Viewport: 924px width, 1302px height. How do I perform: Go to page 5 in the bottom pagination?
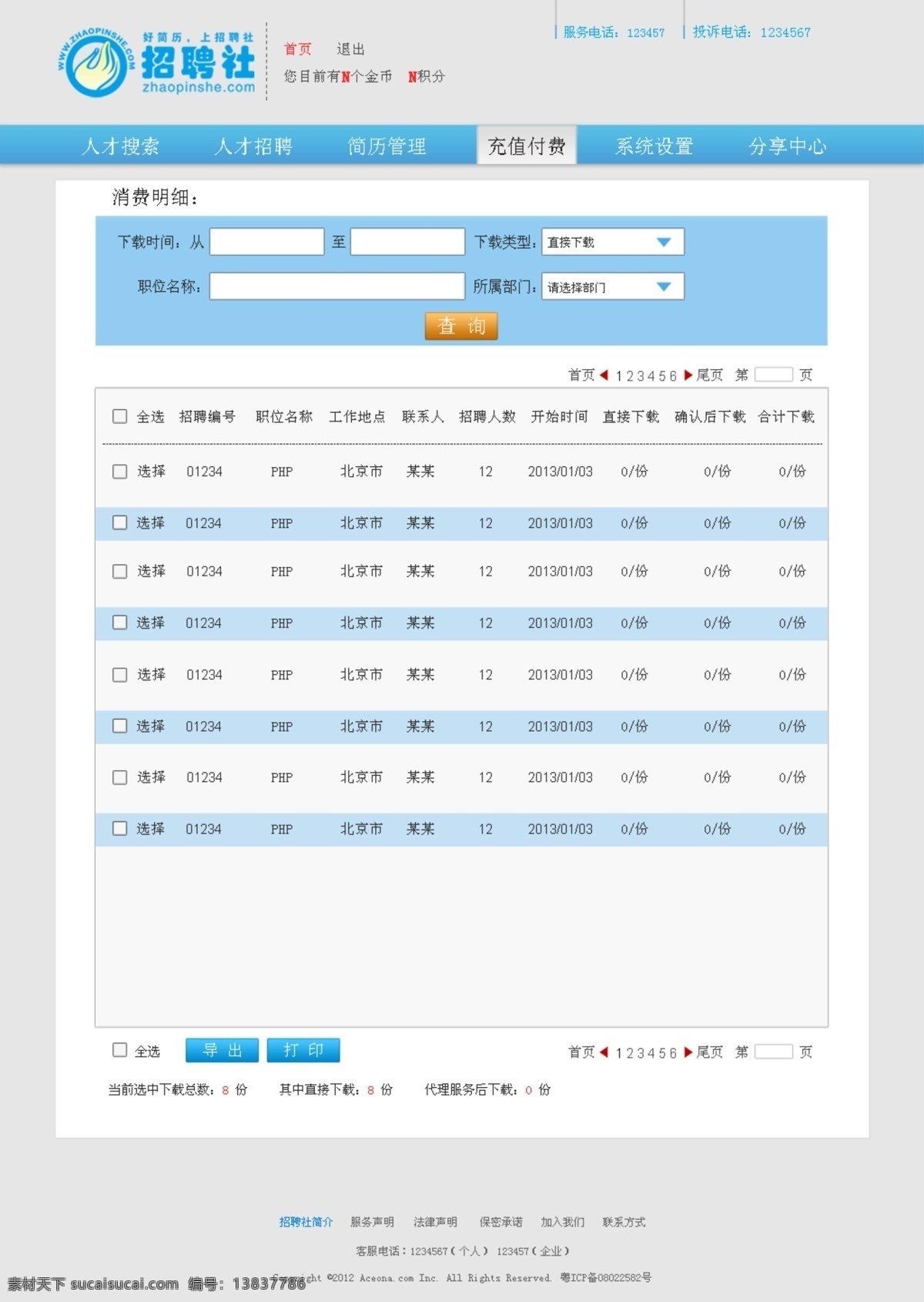point(661,1053)
